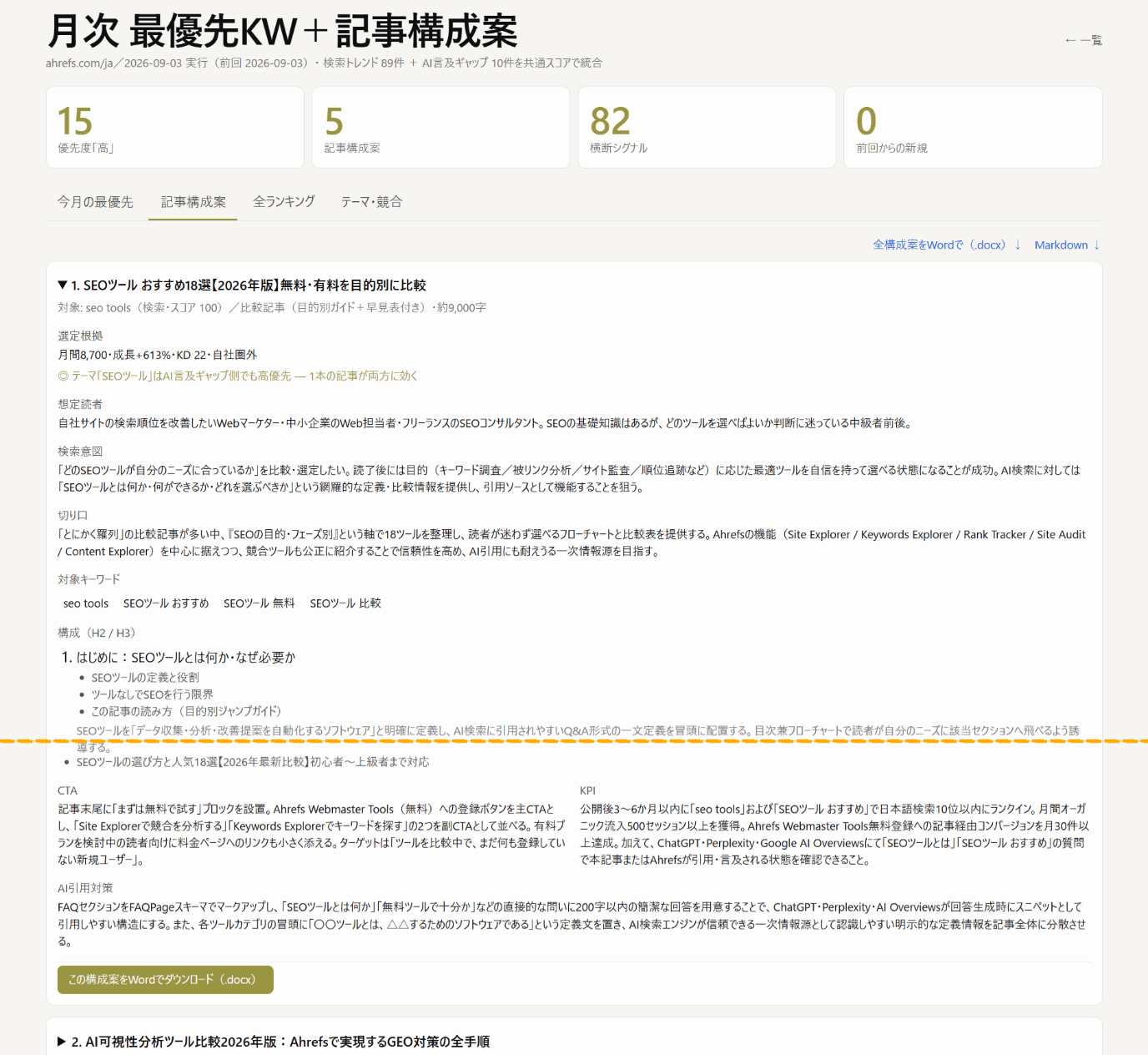
Task: Click the "seo tools" keyword chip
Action: click(86, 603)
